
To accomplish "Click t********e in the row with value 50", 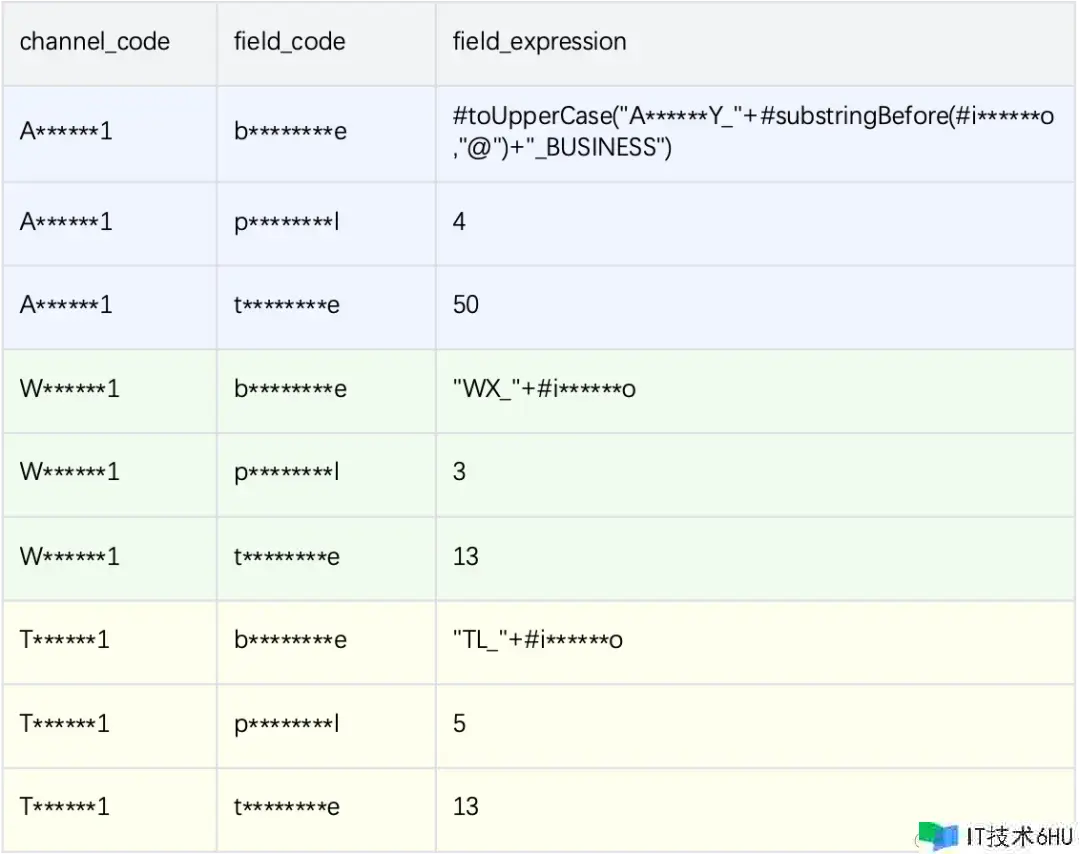I will pos(287,305).
